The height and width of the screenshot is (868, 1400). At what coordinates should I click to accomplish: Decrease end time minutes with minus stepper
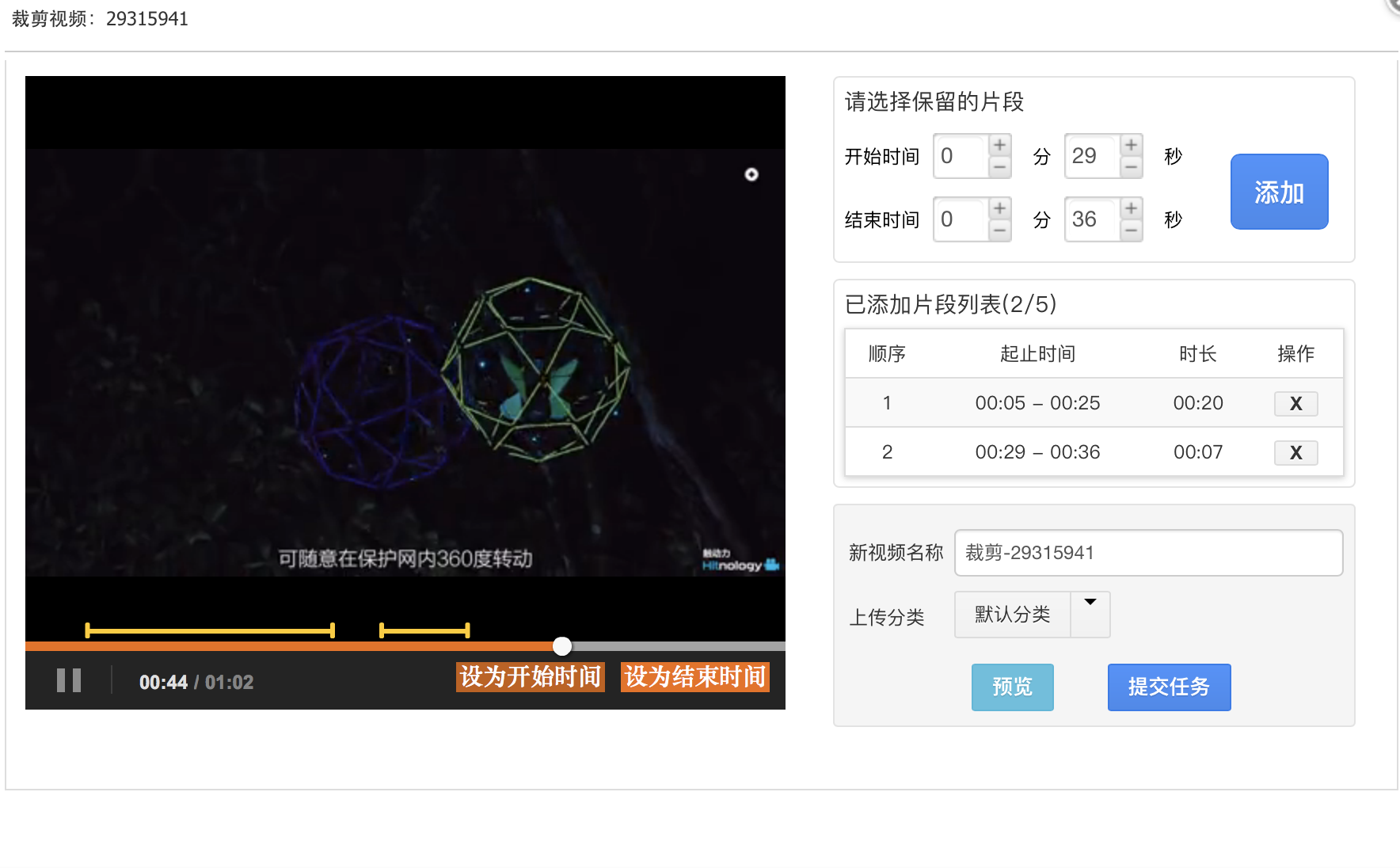tap(1000, 230)
